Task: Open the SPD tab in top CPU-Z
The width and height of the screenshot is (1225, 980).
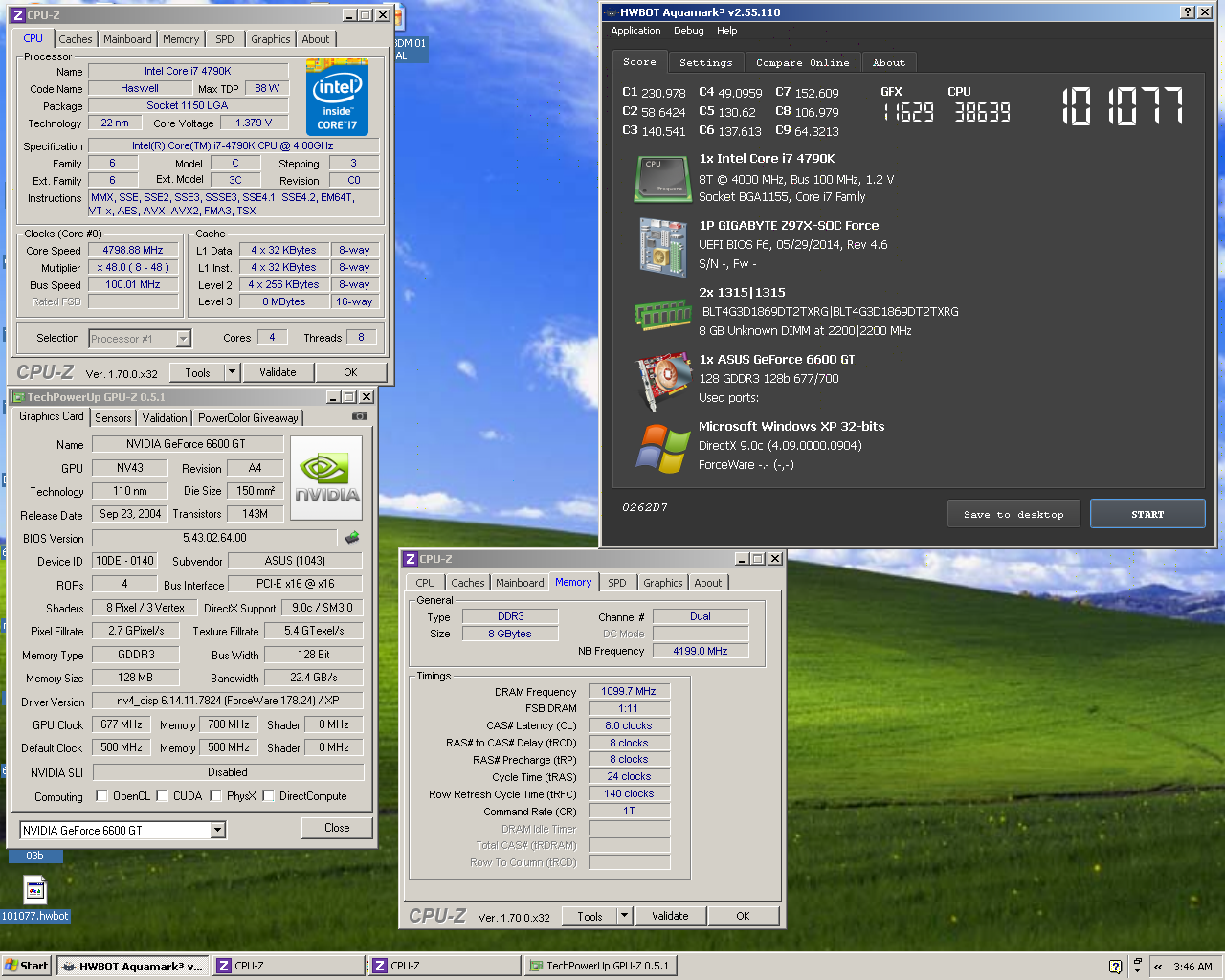Action: (x=225, y=39)
